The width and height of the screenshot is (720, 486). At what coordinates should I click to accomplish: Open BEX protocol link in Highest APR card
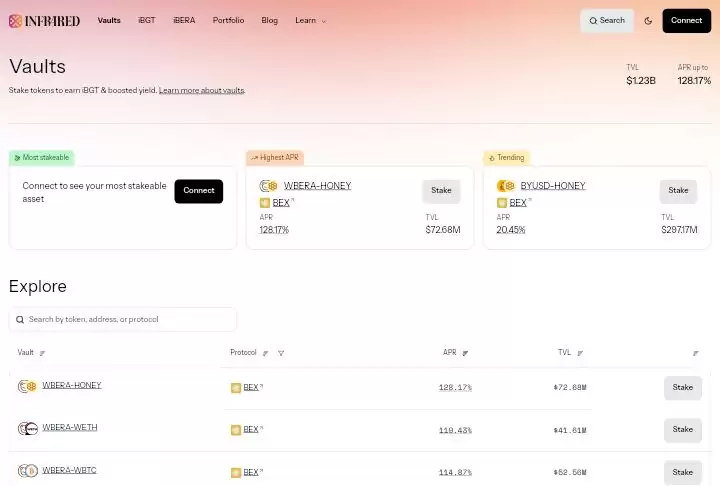coord(282,203)
